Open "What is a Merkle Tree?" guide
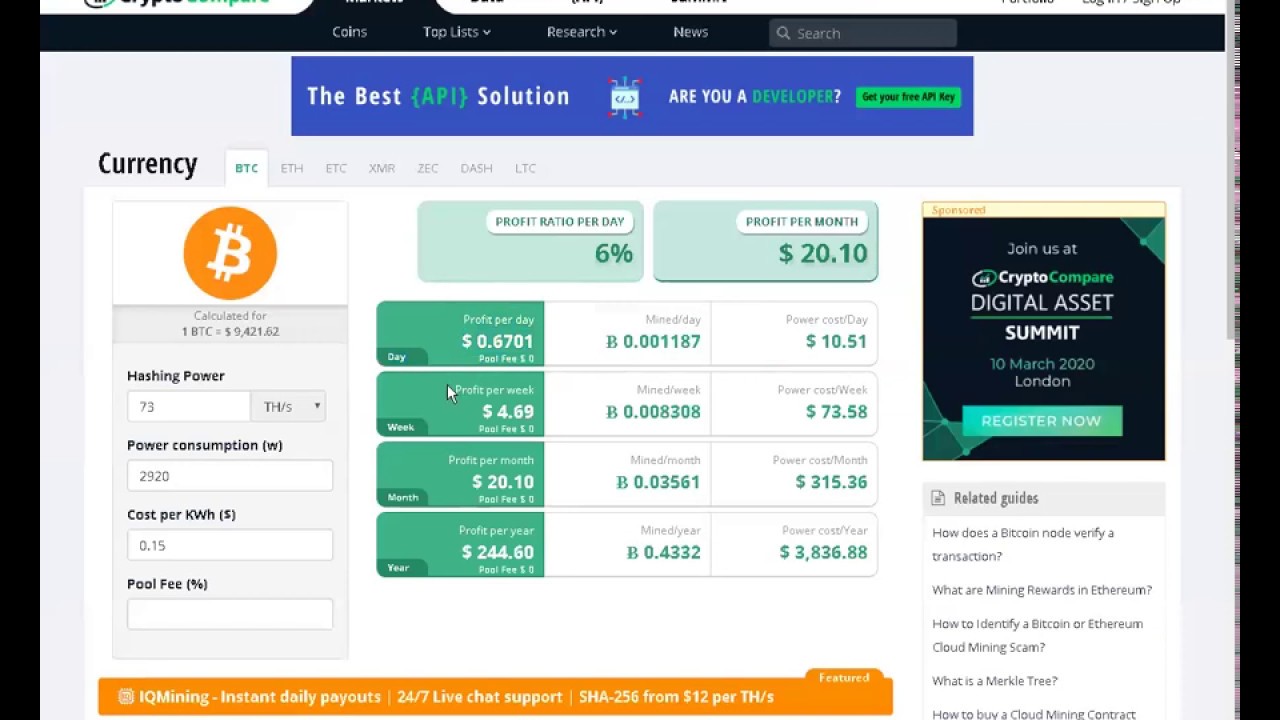1280x720 pixels. [x=994, y=681]
